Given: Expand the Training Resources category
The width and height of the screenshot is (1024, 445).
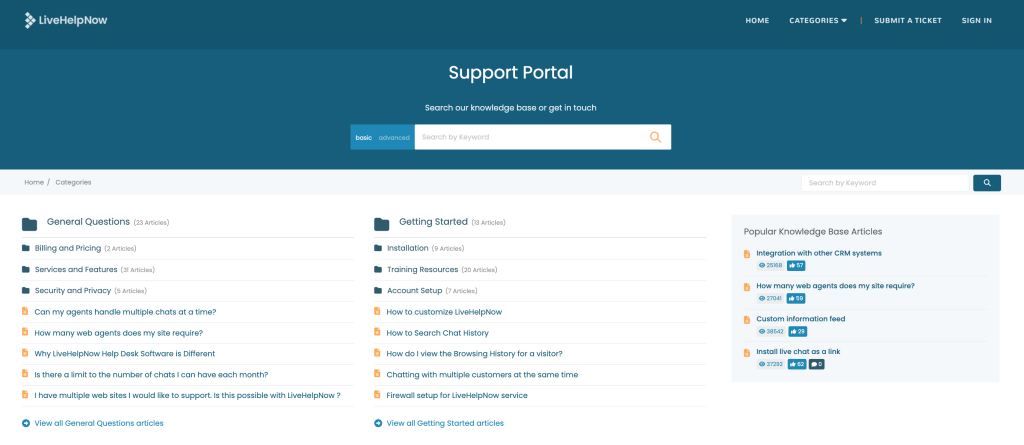Looking at the screenshot, I should [x=422, y=269].
